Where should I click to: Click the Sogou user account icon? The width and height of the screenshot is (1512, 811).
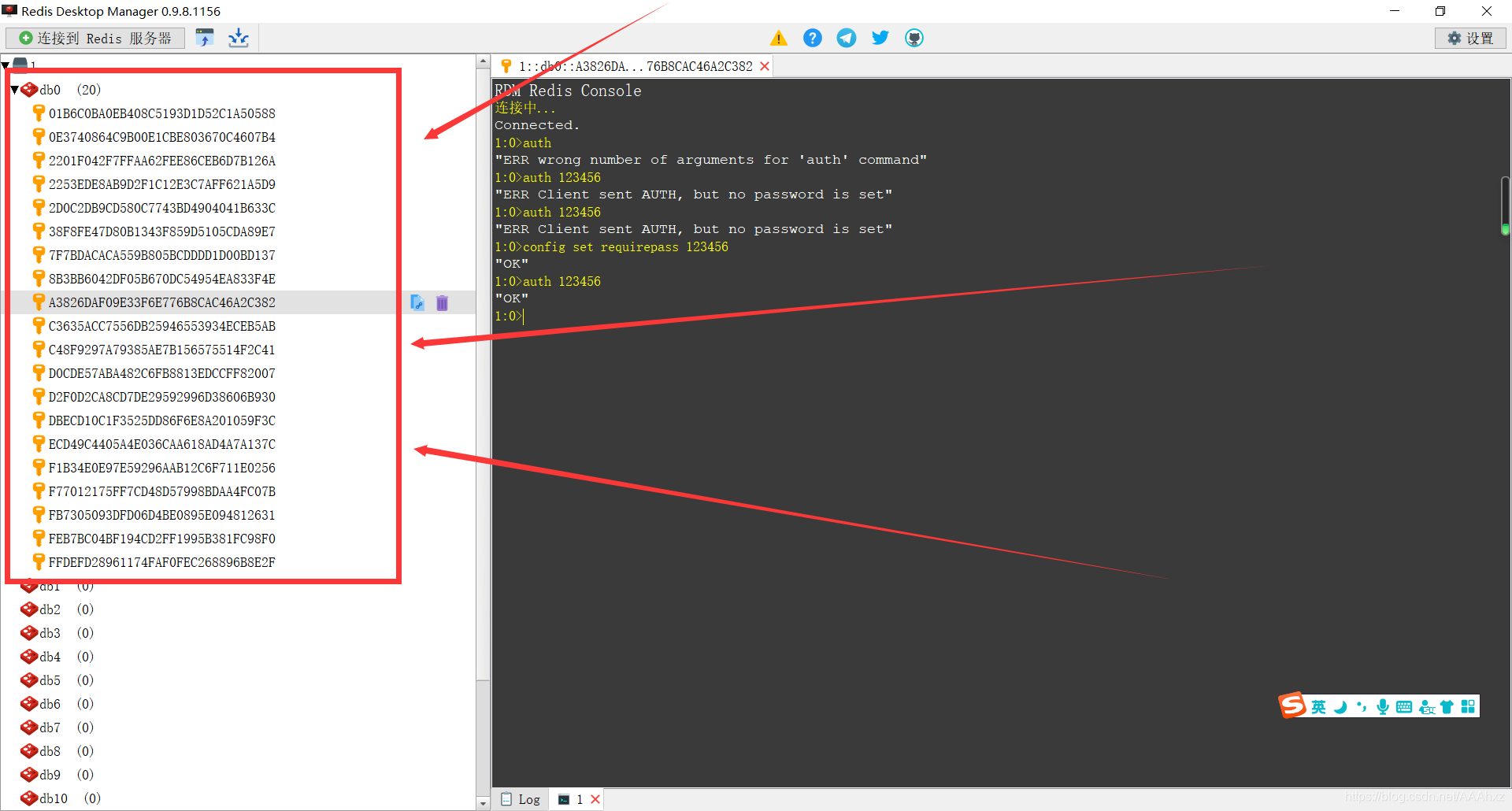click(x=1426, y=707)
